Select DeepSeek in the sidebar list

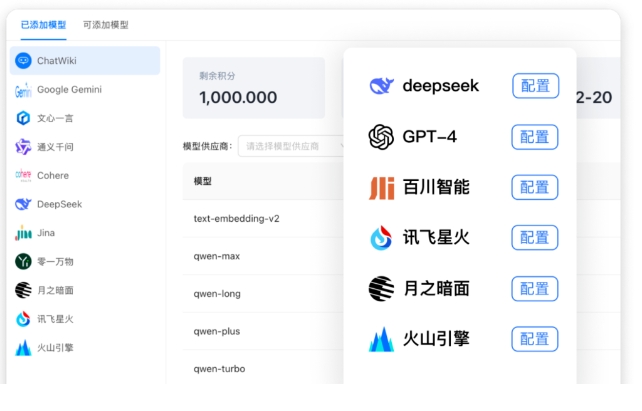click(x=59, y=204)
